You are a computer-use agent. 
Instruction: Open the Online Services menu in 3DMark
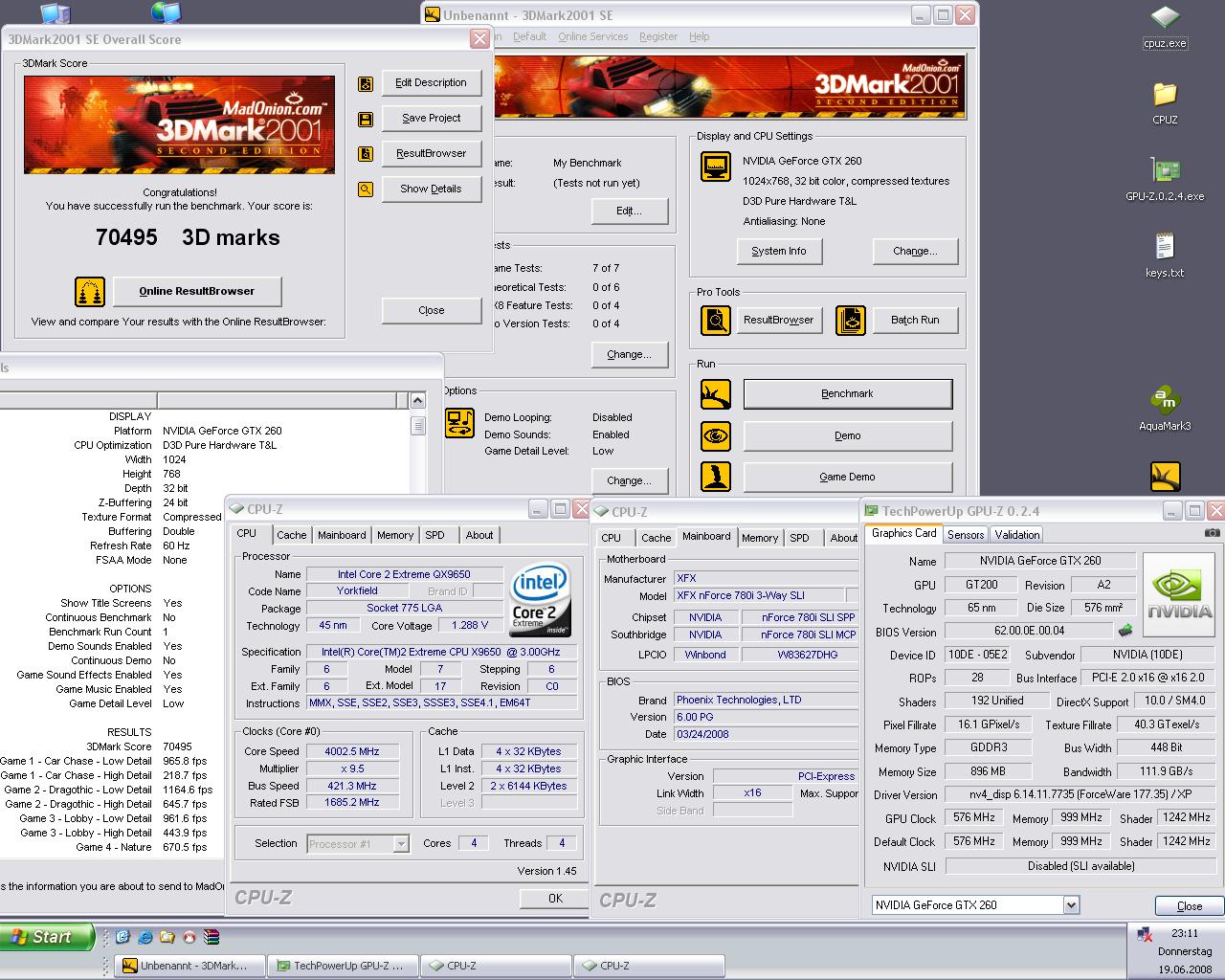(x=593, y=36)
